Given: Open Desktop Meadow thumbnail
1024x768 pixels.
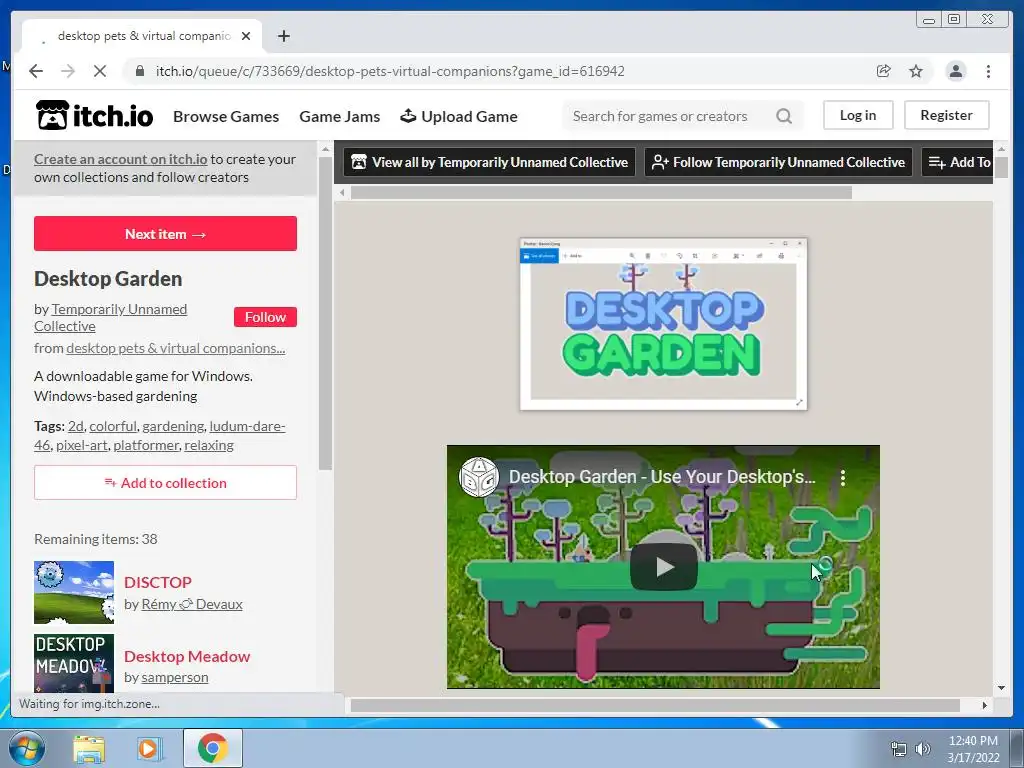Looking at the screenshot, I should (x=74, y=664).
